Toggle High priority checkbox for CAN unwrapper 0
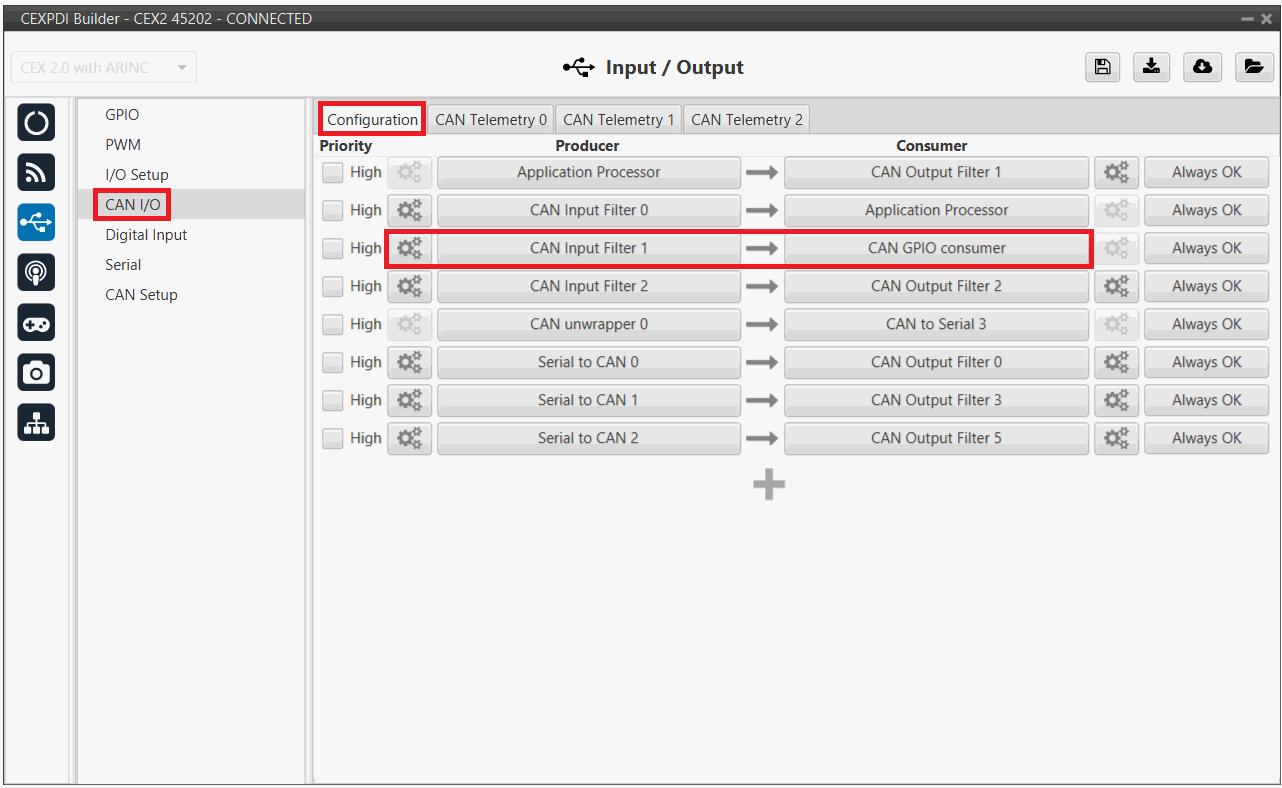Image resolution: width=1282 pixels, height=788 pixels. coord(332,324)
